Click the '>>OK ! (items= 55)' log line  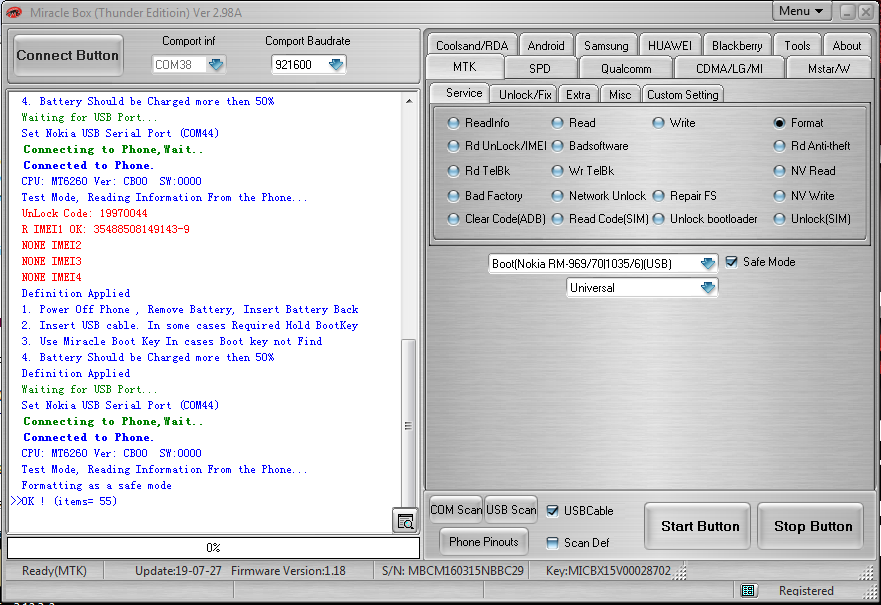tap(64, 501)
